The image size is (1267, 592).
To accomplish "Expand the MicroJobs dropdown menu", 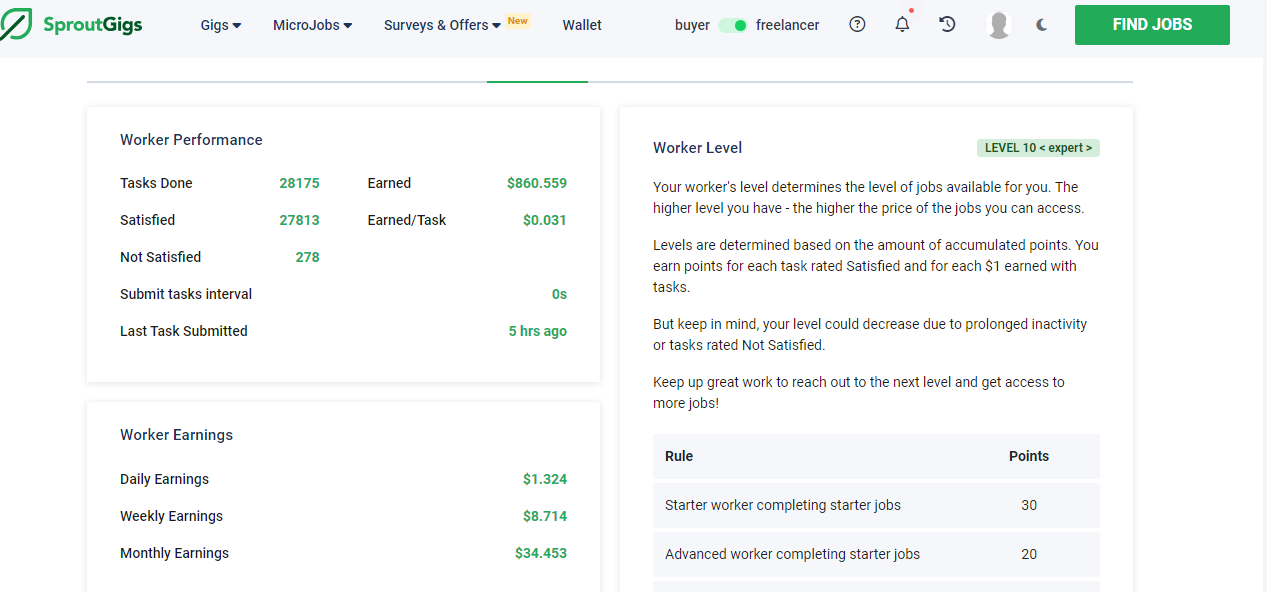I will [x=312, y=25].
